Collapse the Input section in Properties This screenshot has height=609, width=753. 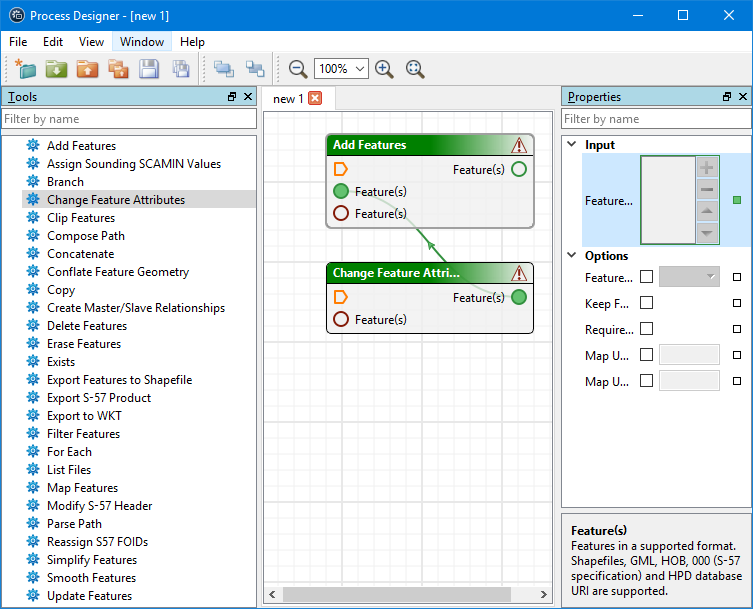(x=572, y=145)
